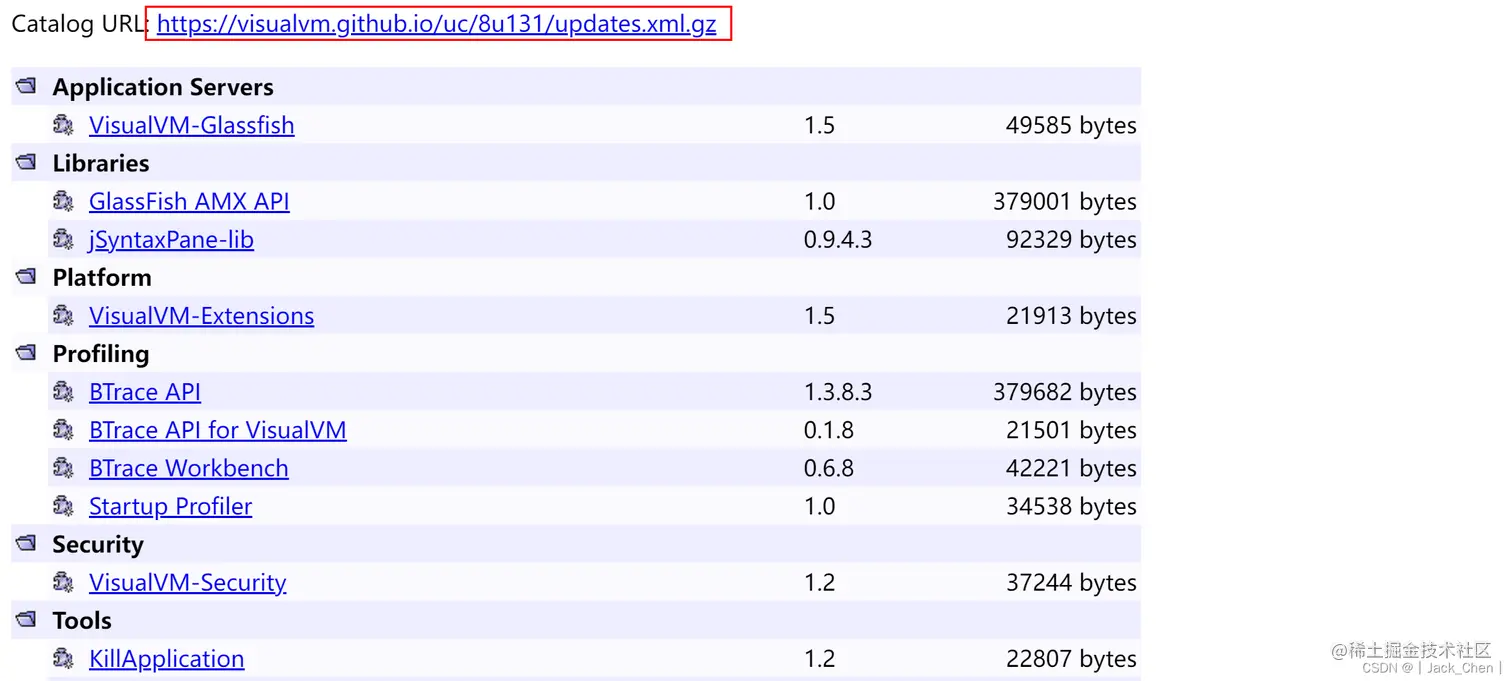Click the plugin icon beside VisualVM-Extensions

63,315
